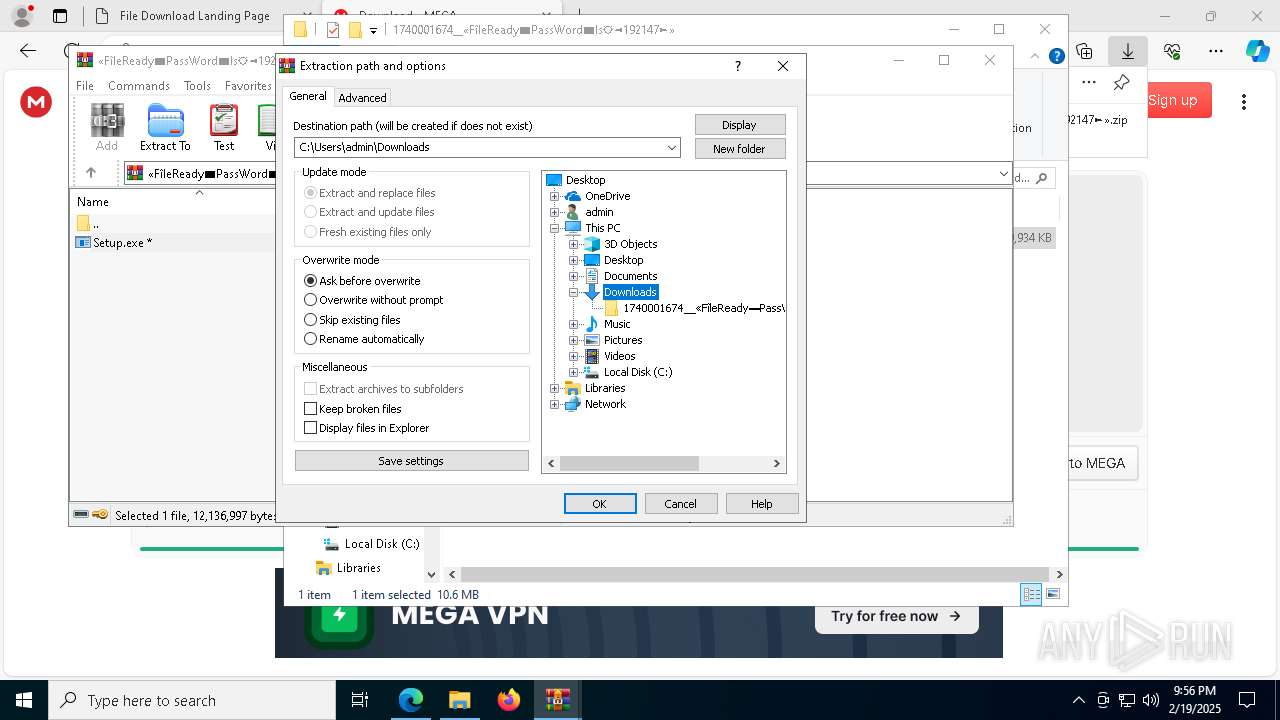Click the New folder button
The height and width of the screenshot is (720, 1280).
pyautogui.click(x=740, y=149)
